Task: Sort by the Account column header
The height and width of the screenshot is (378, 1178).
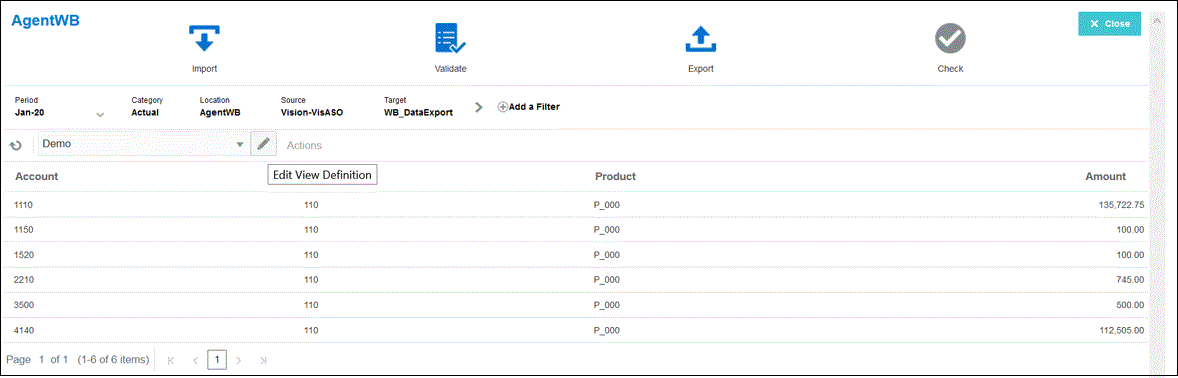Action: point(37,177)
